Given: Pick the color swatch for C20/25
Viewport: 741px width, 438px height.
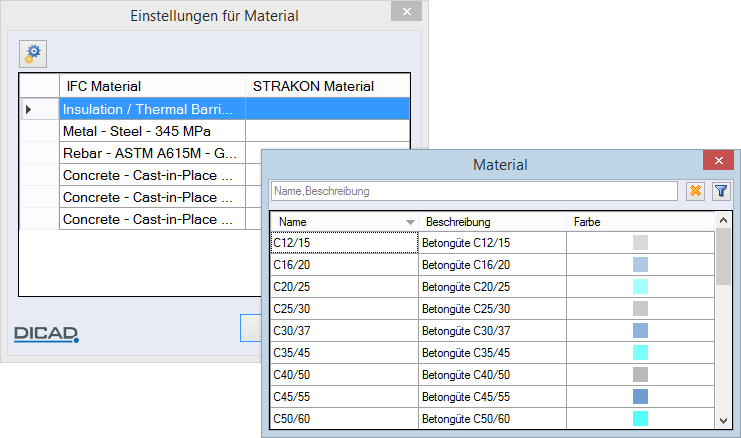Looking at the screenshot, I should point(640,287).
